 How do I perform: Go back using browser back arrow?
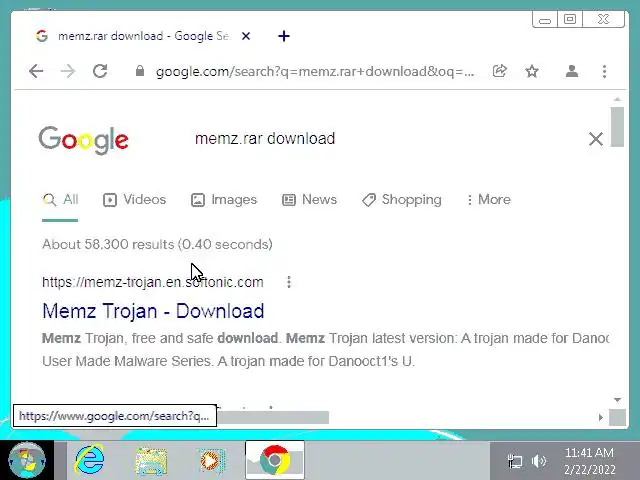click(36, 71)
